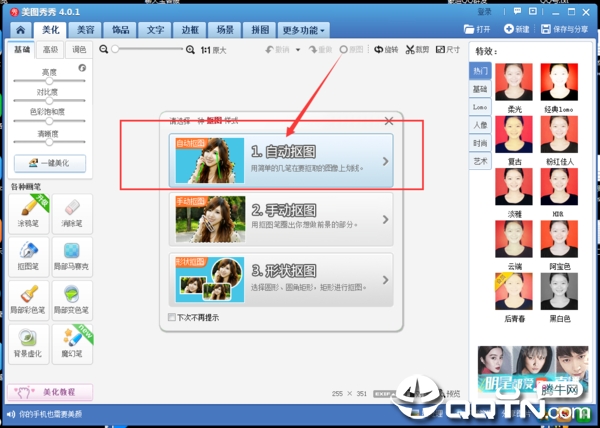
Task: Click the 一键美化 one-click beautify button
Action: [50, 163]
